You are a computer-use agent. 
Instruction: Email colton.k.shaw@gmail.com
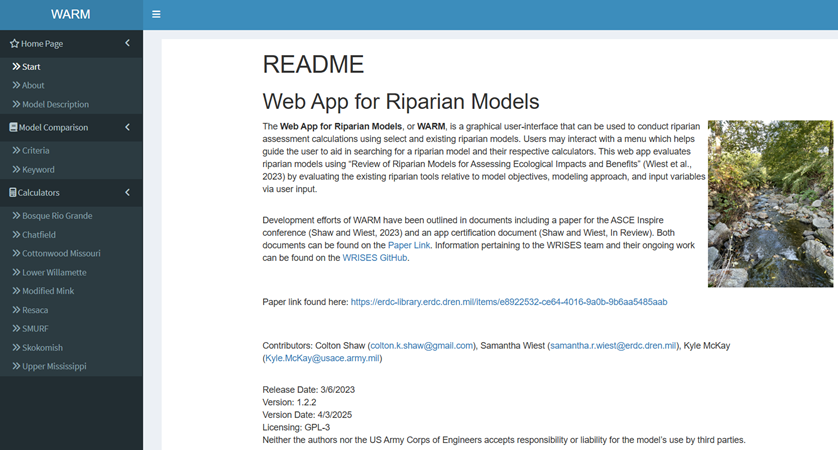click(x=422, y=346)
